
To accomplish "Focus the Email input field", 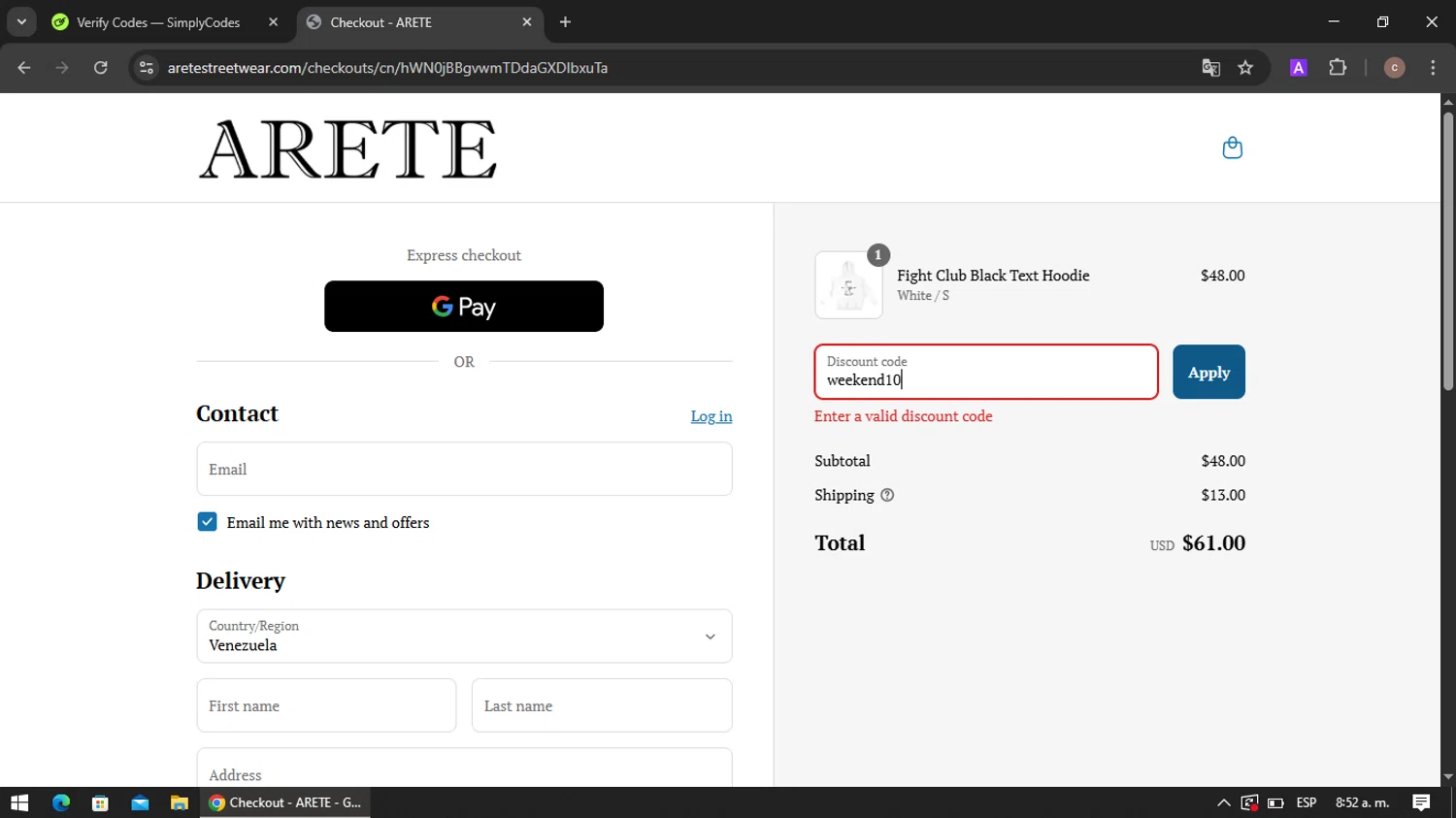I will [x=464, y=469].
